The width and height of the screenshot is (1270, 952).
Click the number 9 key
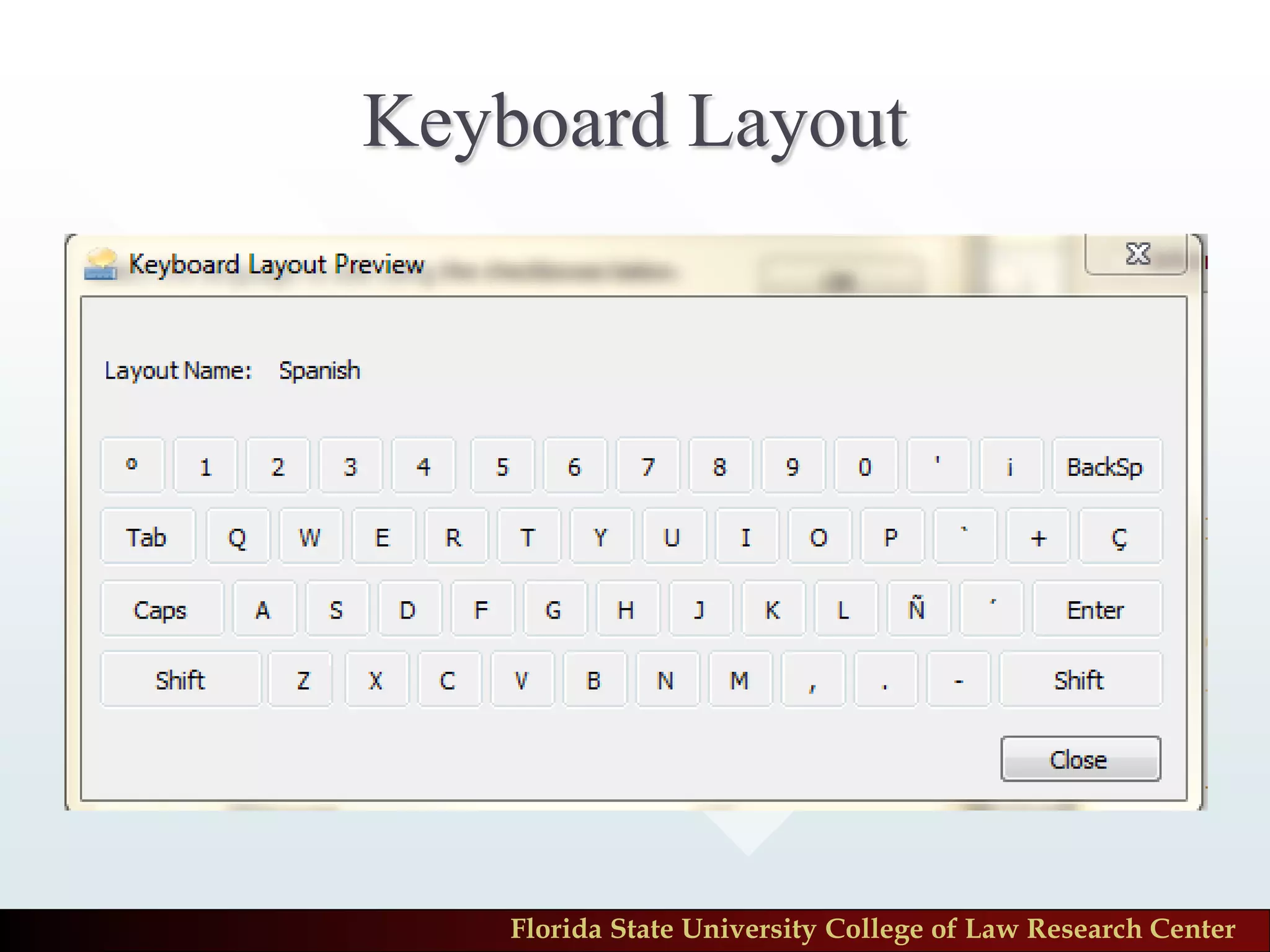tap(793, 466)
